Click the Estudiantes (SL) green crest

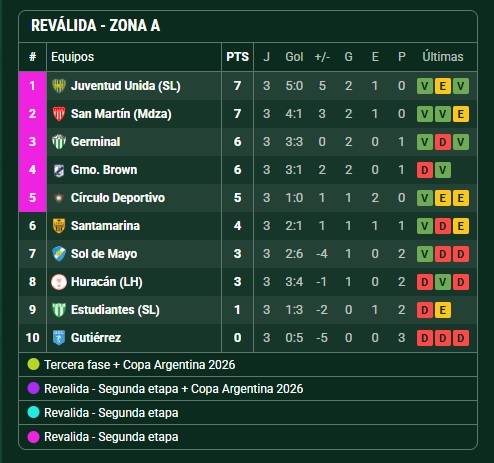coord(59,310)
